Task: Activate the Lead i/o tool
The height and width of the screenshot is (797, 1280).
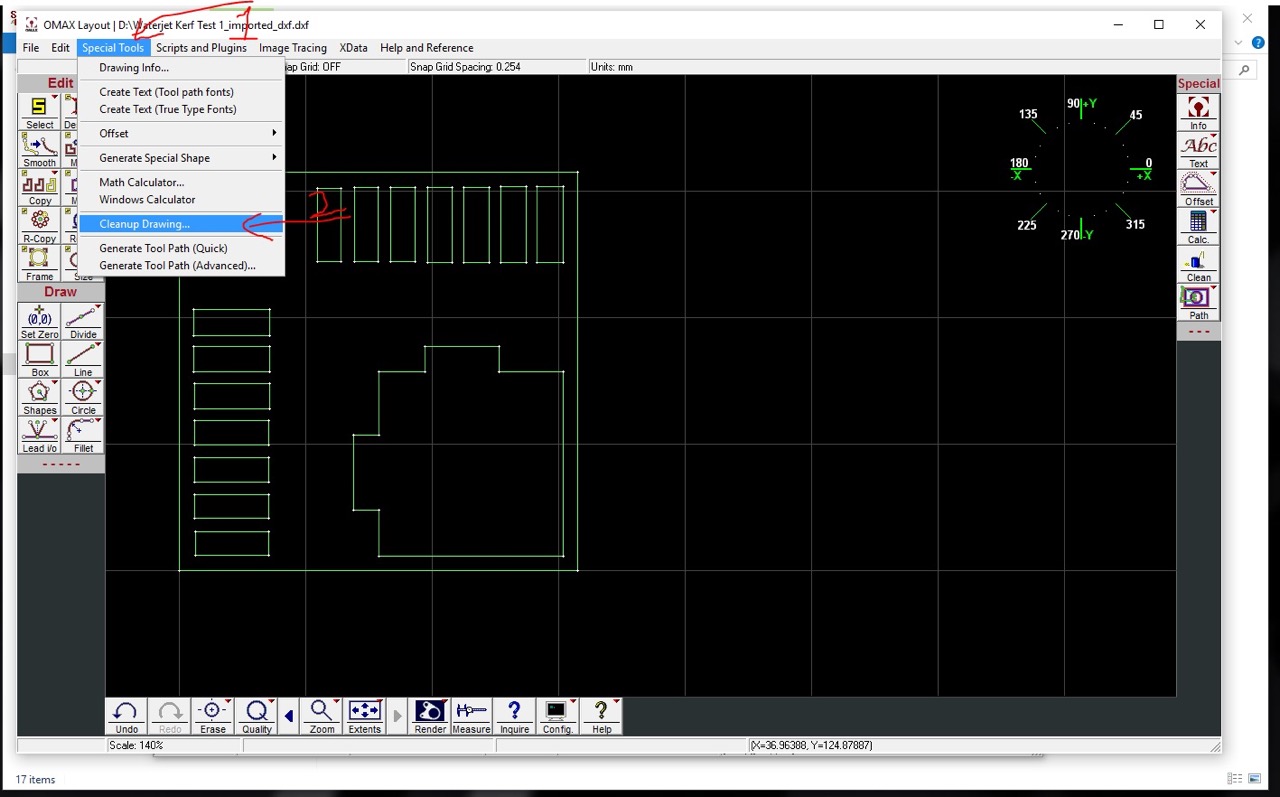Action: click(40, 436)
